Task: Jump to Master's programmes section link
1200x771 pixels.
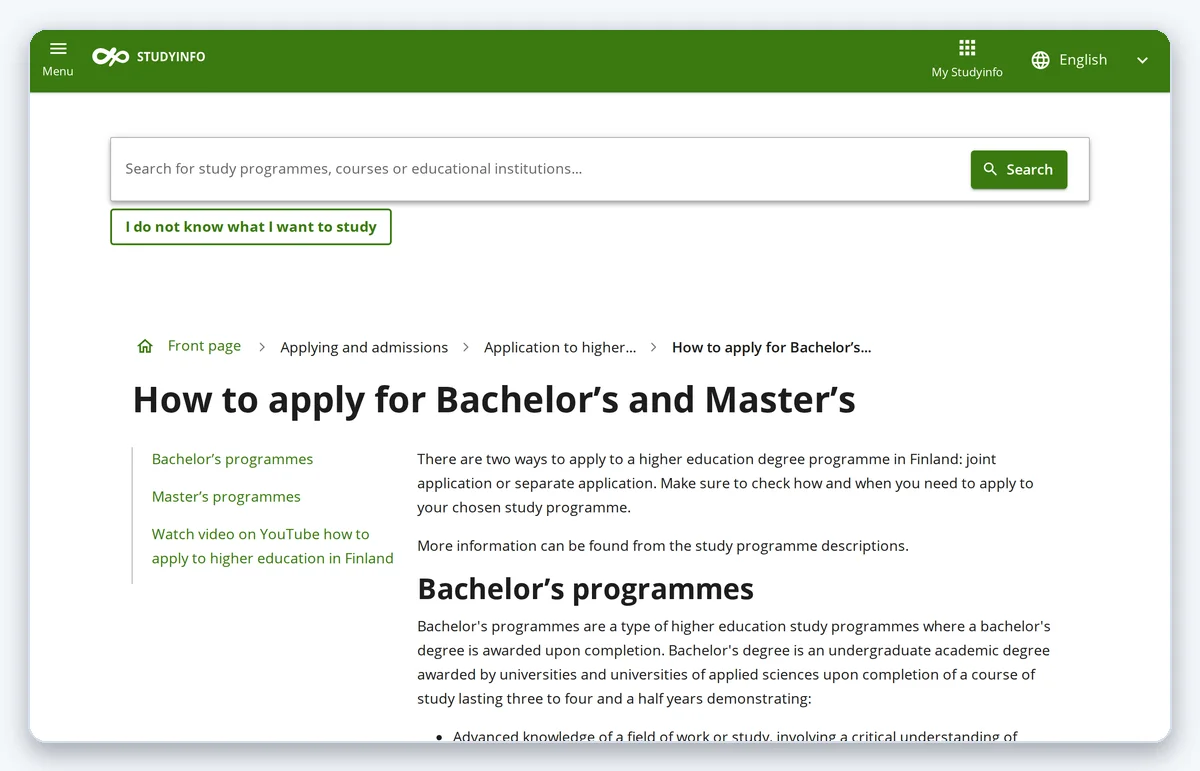Action: (226, 497)
